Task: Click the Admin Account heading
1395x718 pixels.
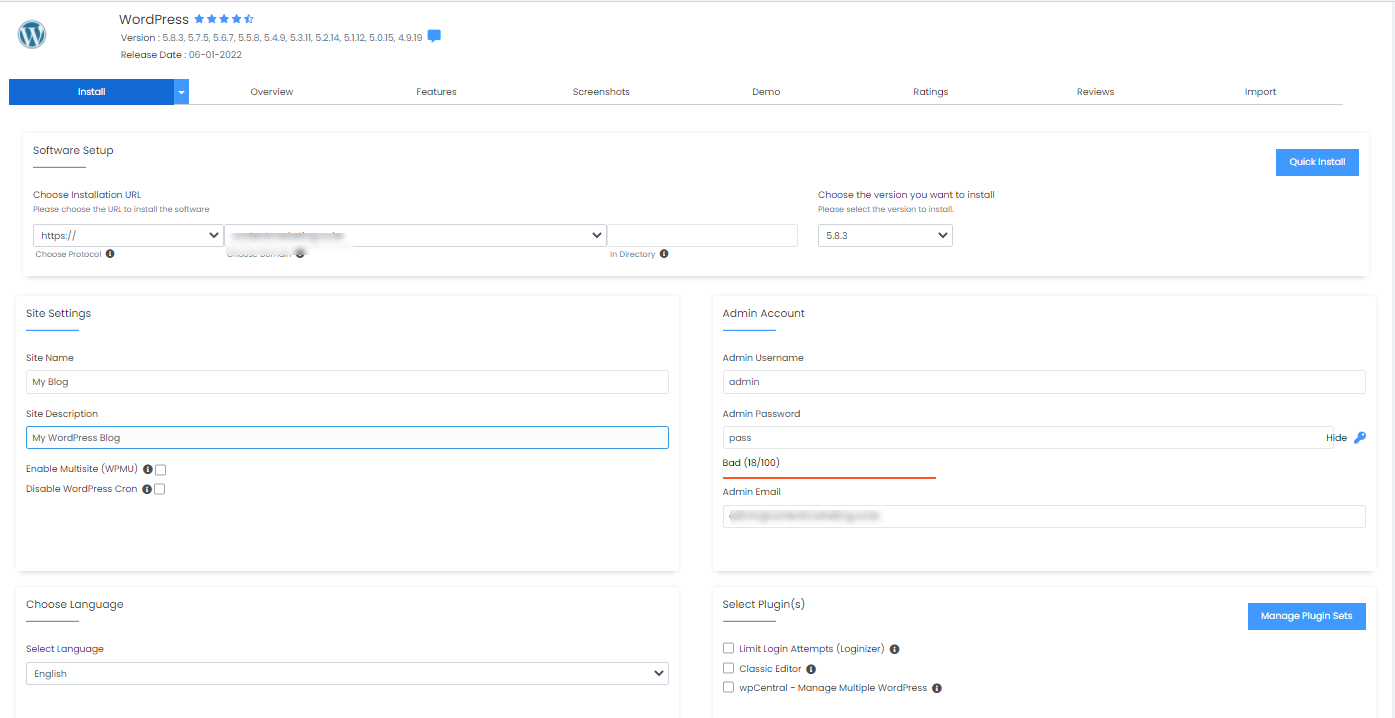Action: point(763,314)
